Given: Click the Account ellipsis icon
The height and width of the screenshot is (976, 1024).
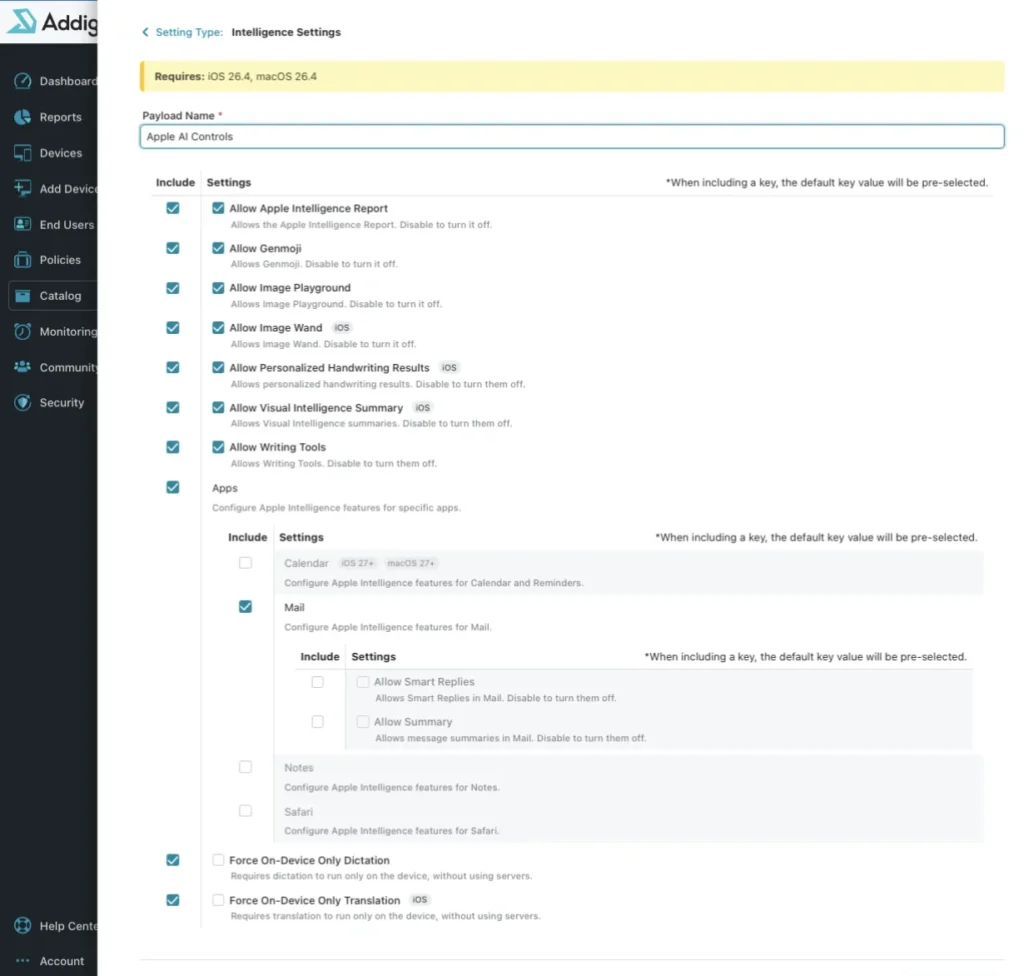Looking at the screenshot, I should [x=23, y=961].
